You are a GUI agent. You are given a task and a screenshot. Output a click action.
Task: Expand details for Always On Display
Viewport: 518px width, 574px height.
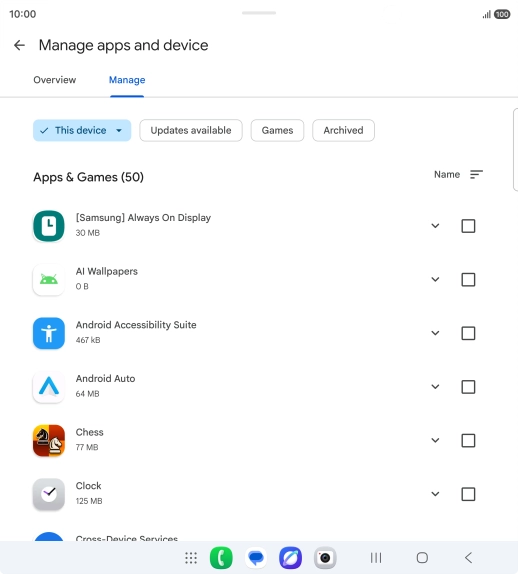coord(435,226)
